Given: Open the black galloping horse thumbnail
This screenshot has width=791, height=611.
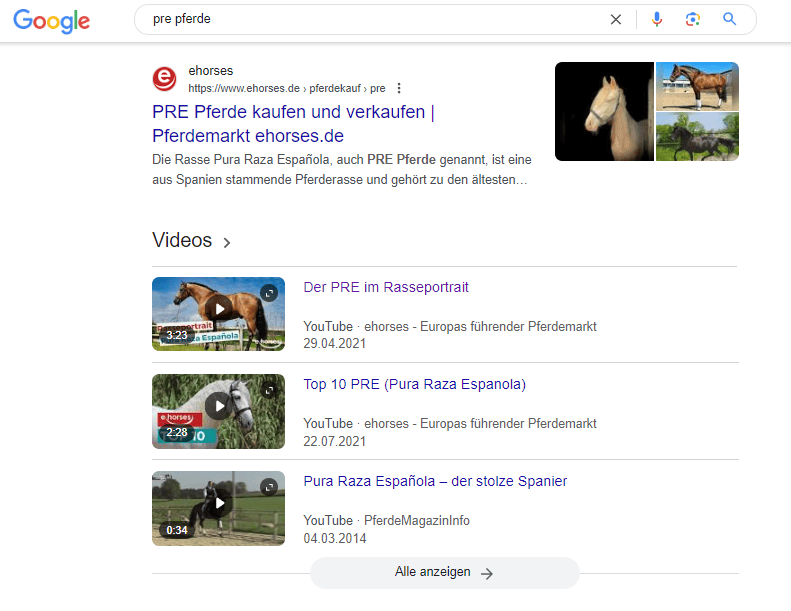Looking at the screenshot, I should tap(697, 137).
